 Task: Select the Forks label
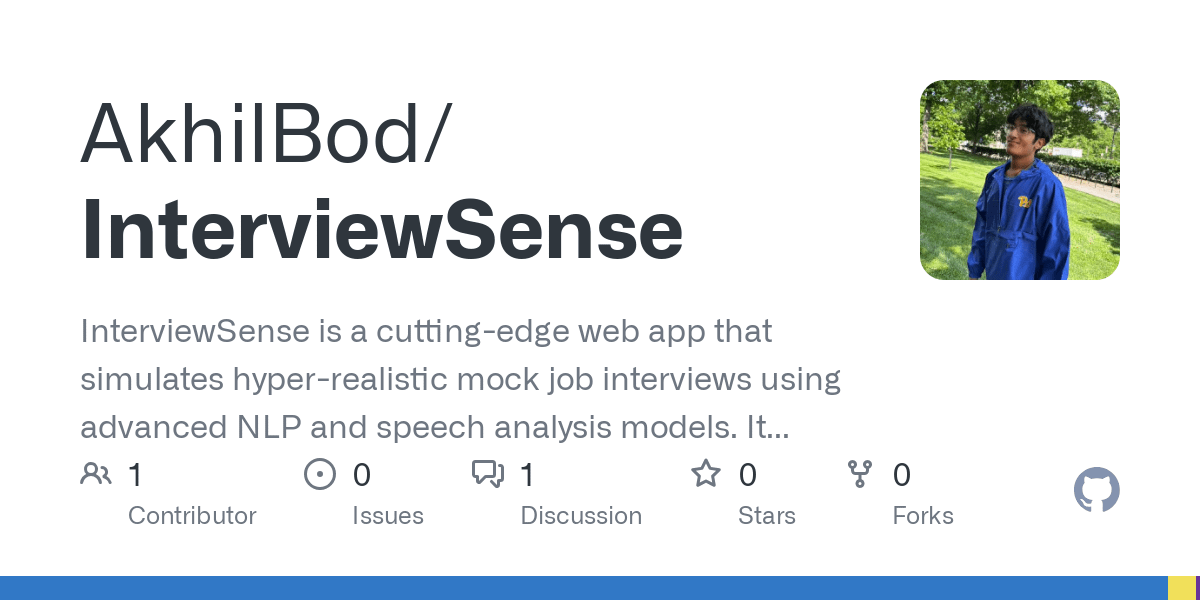923,516
